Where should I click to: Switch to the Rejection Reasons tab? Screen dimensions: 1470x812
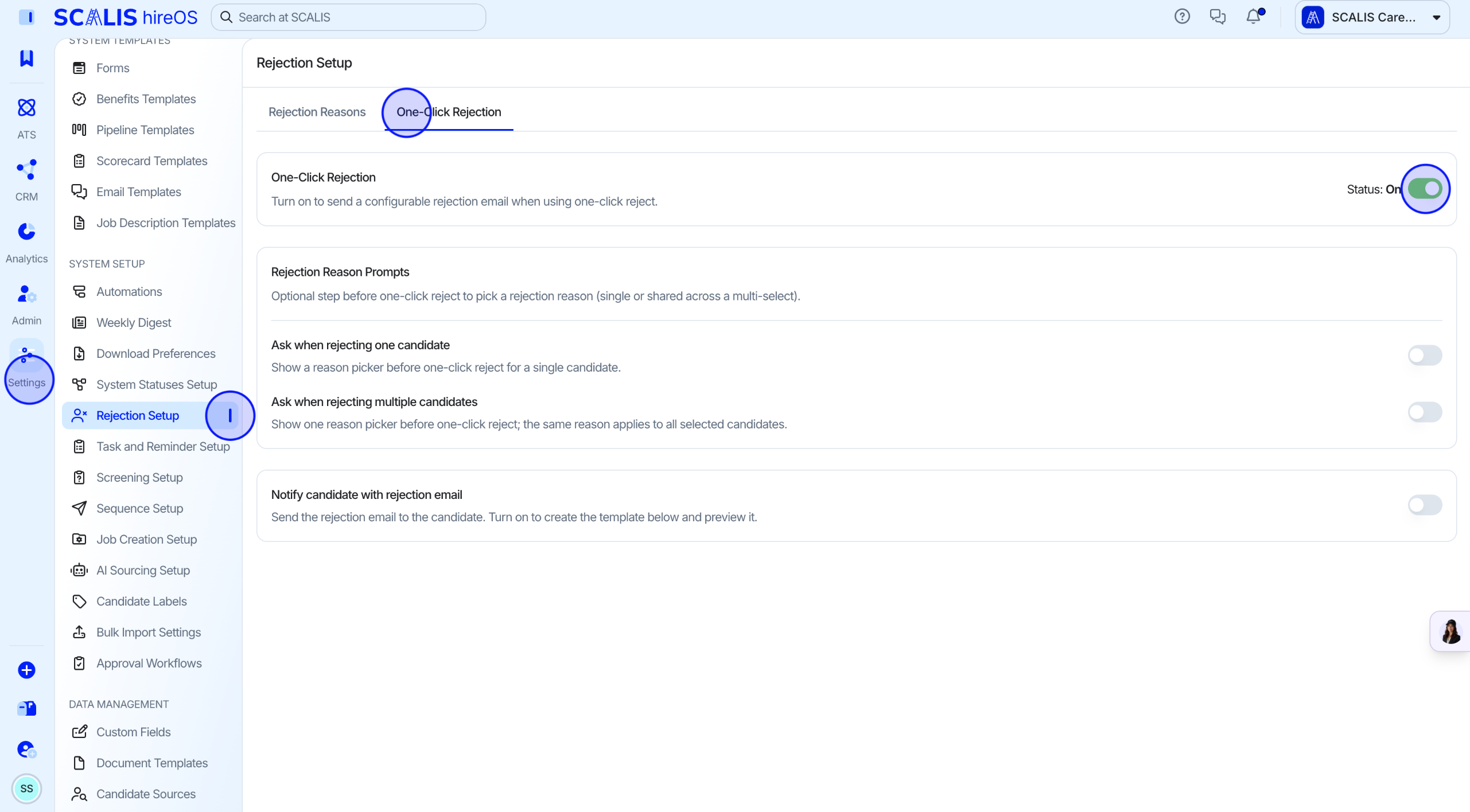tap(317, 112)
